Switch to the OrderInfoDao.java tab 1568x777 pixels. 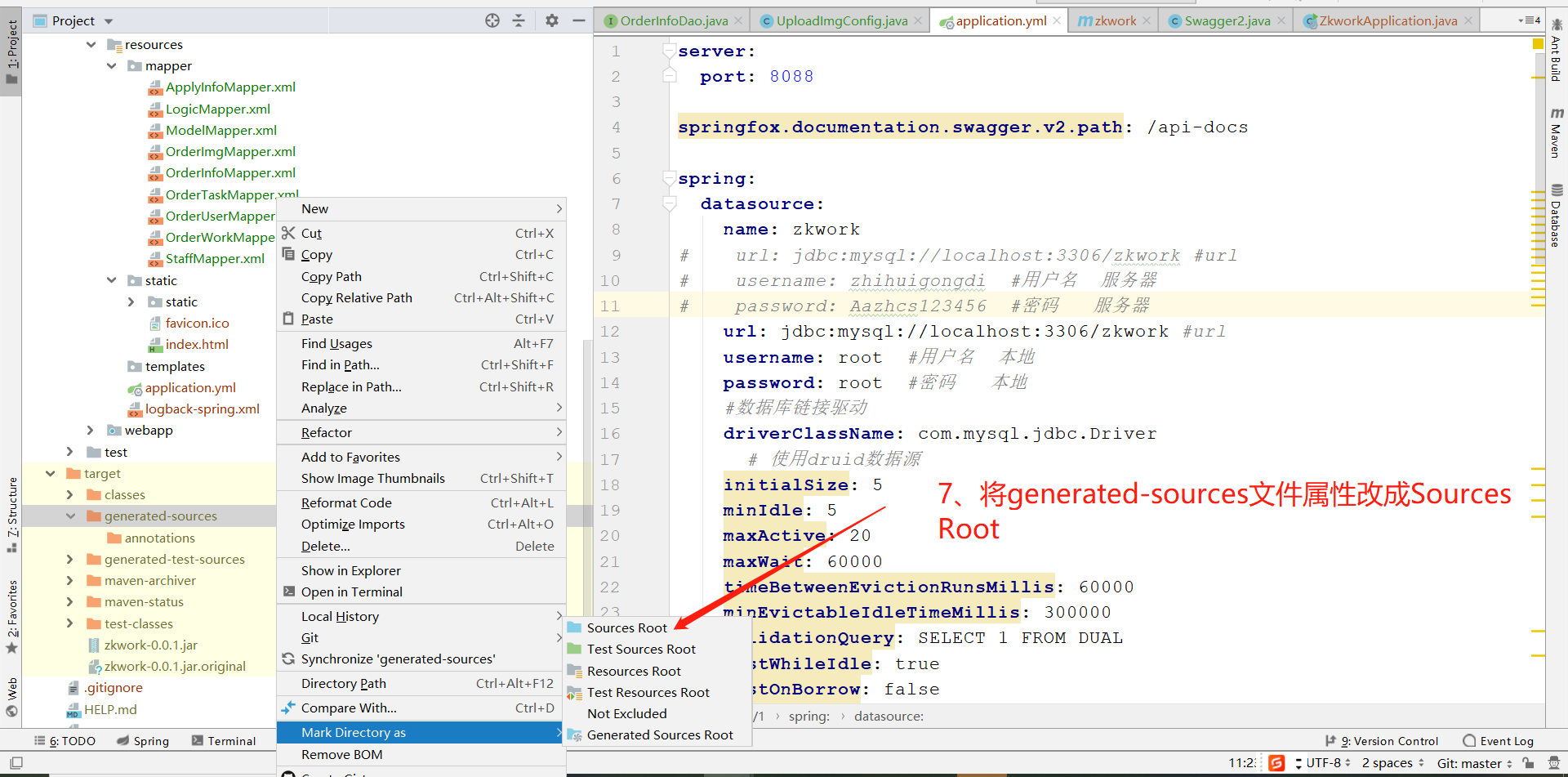pyautogui.click(x=674, y=20)
